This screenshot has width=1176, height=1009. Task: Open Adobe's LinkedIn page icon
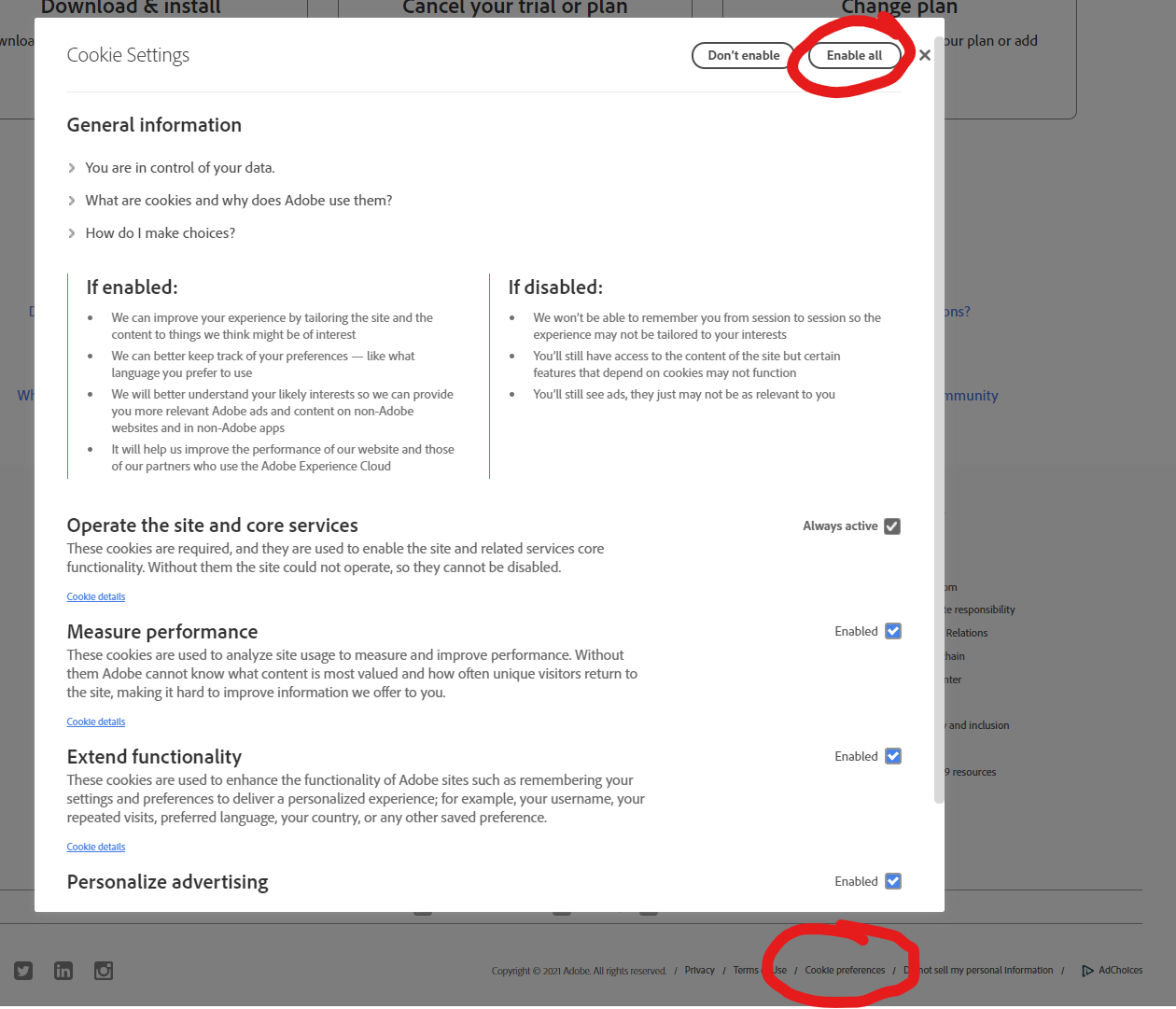63,971
